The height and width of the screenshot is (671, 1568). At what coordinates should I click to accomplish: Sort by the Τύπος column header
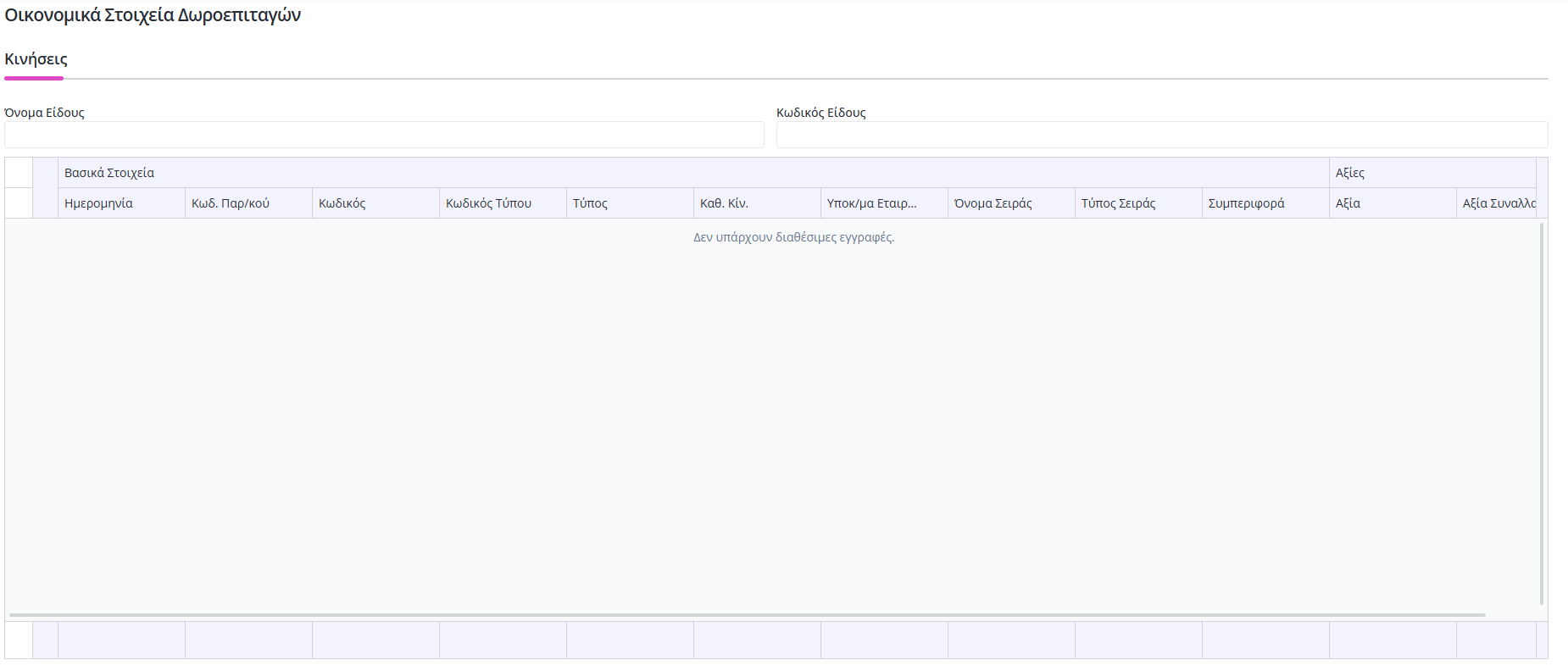tap(630, 203)
